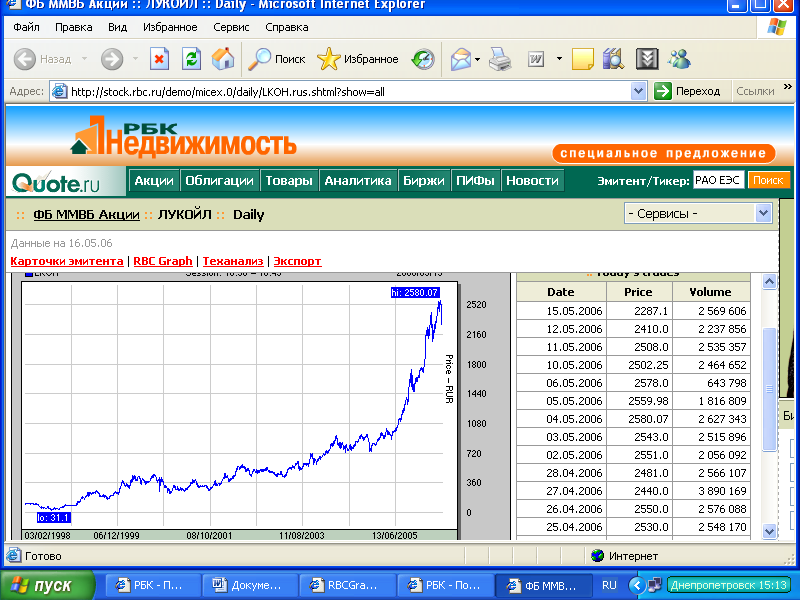The image size is (800, 600).
Task: Print the page with printer icon
Action: [500, 59]
